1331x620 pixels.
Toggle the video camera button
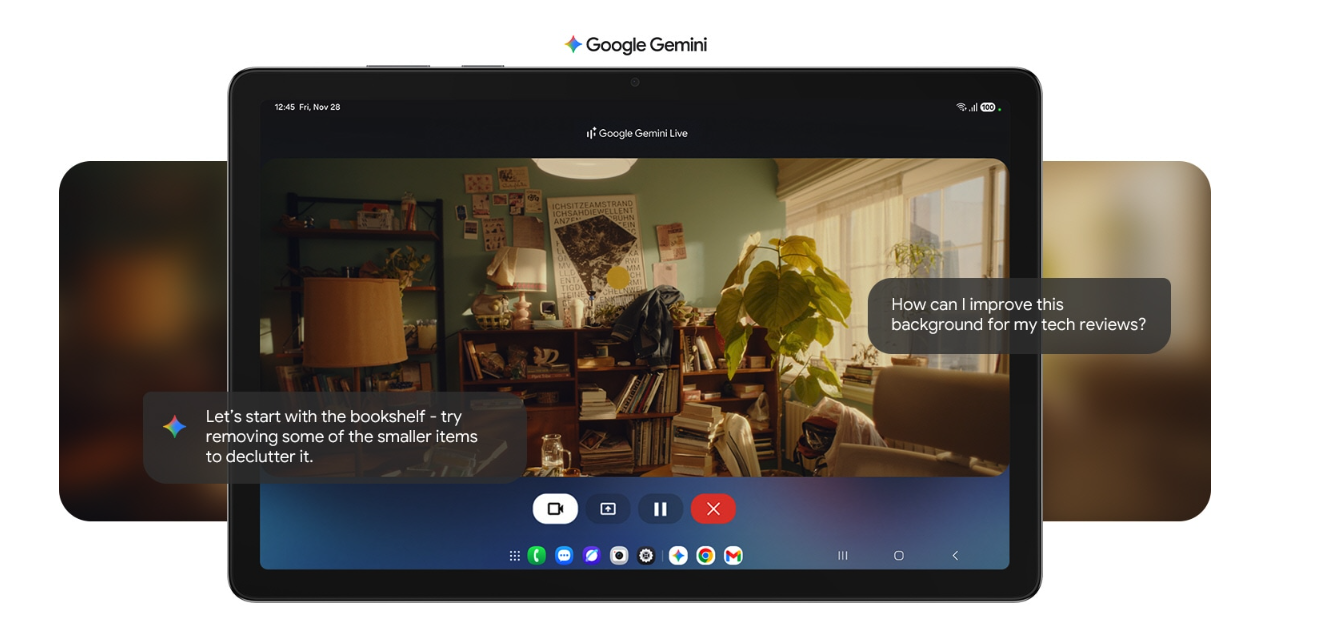point(555,509)
